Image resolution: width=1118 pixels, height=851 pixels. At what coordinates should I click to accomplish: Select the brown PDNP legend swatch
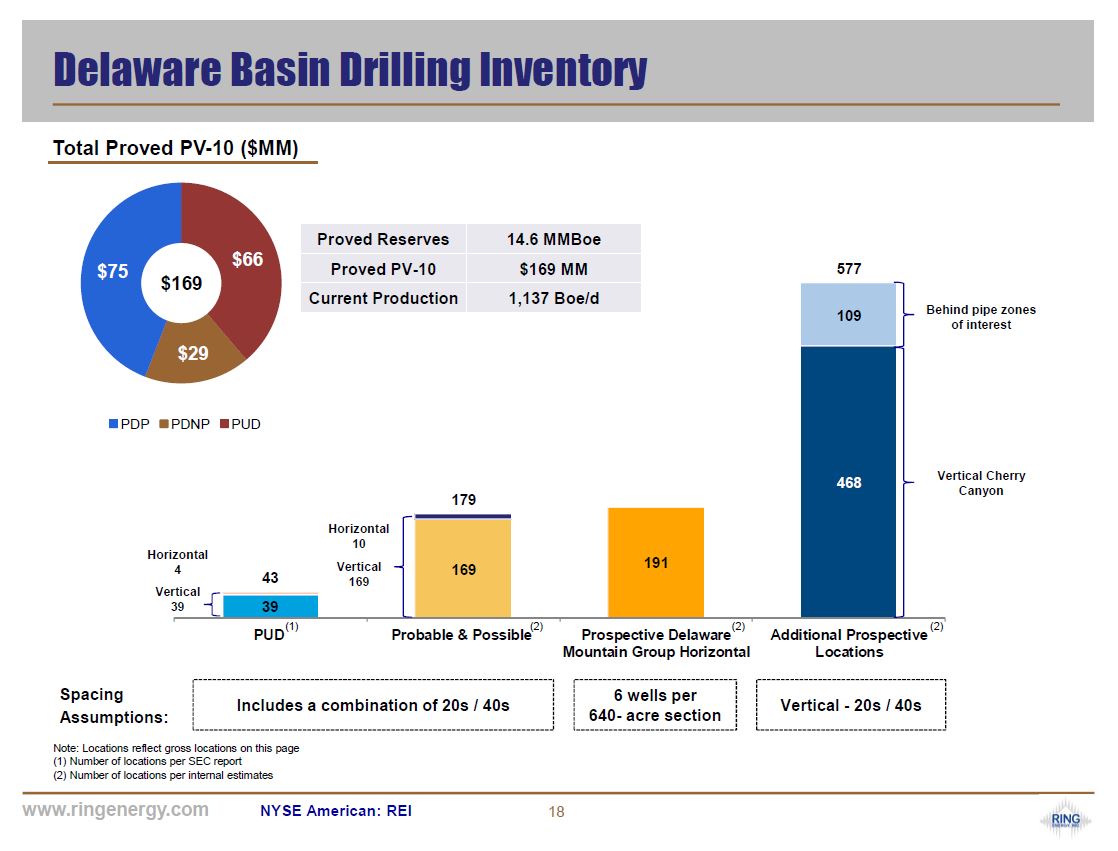click(163, 424)
